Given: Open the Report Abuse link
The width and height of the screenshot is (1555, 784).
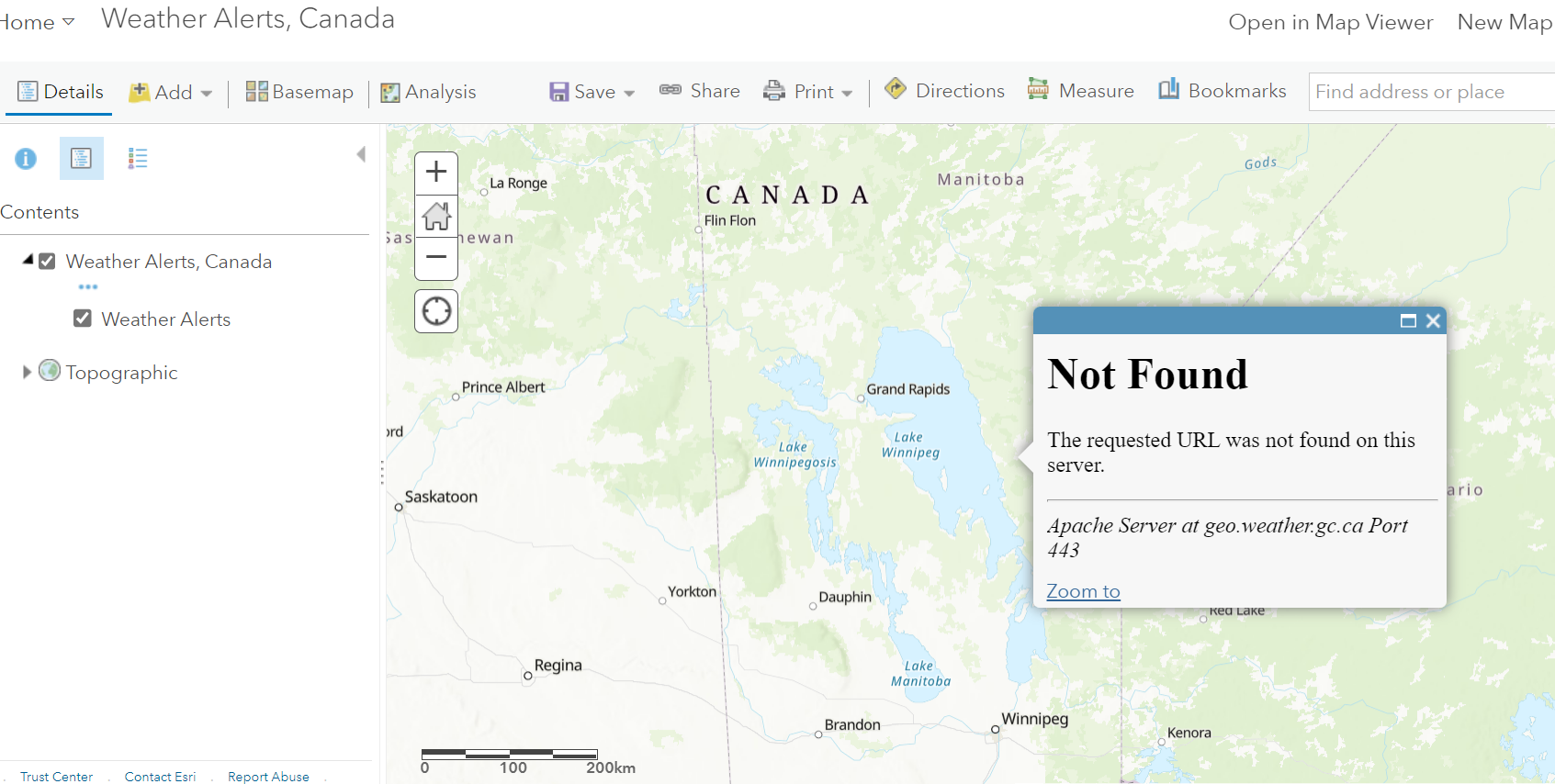Looking at the screenshot, I should (x=268, y=777).
